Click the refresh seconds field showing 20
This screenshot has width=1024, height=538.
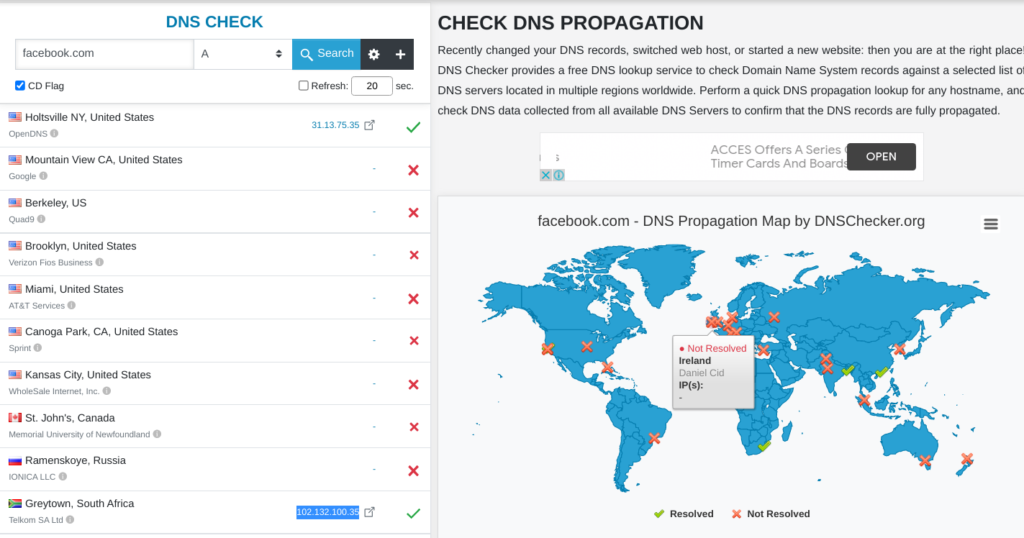point(372,86)
